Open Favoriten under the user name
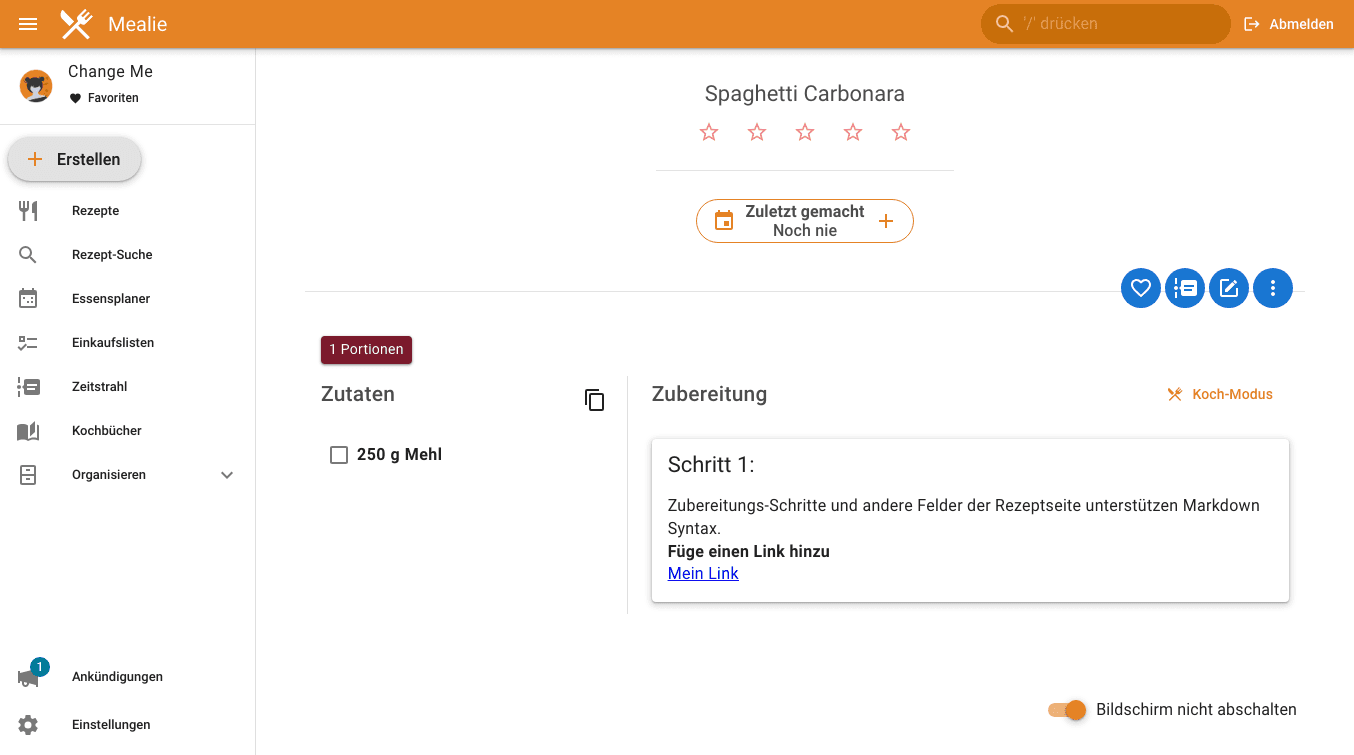This screenshot has height=755, width=1354. coord(104,98)
